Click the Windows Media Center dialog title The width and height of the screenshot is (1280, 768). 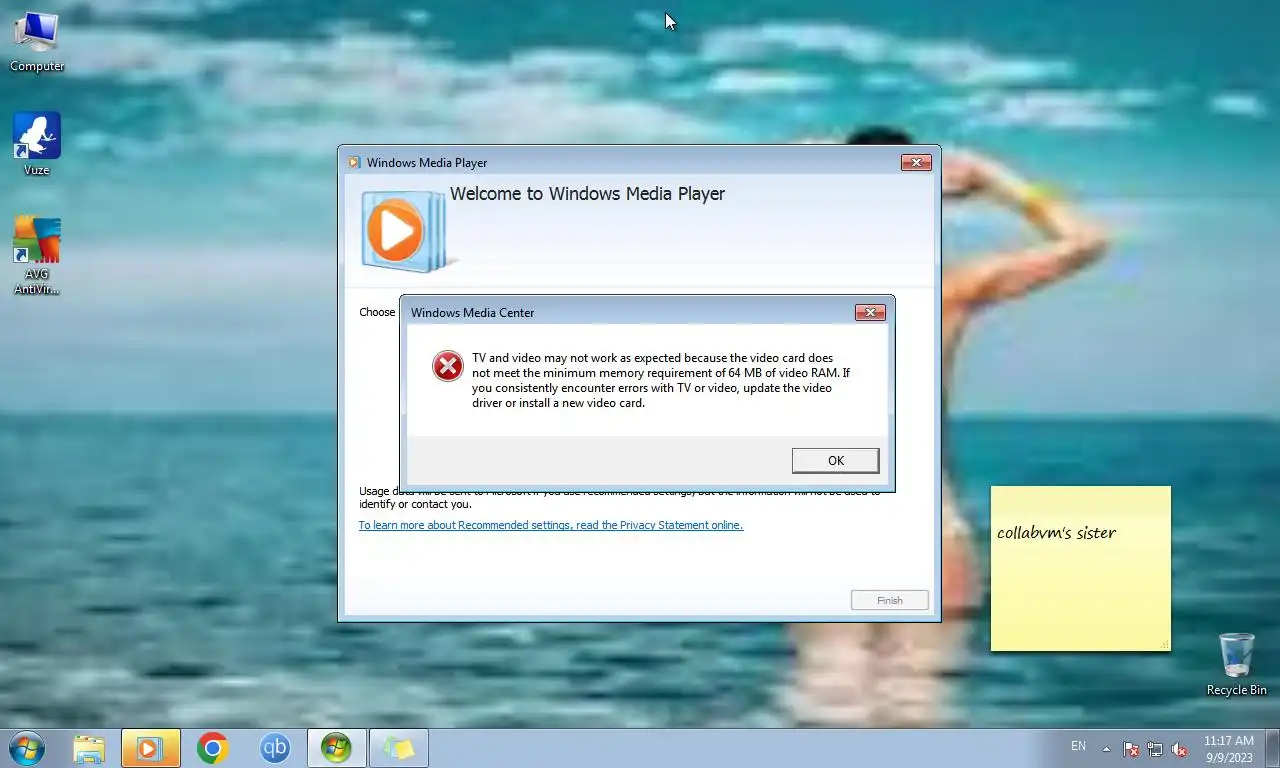point(472,312)
